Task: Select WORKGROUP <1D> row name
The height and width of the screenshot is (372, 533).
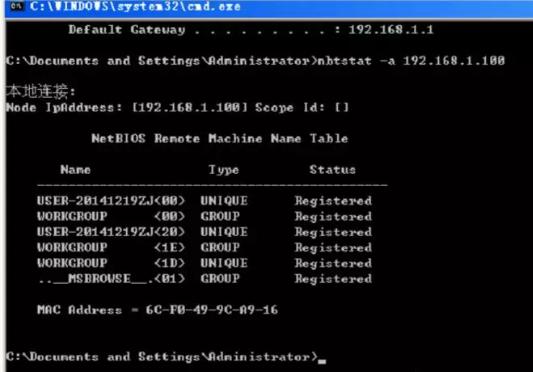Action: point(111,263)
